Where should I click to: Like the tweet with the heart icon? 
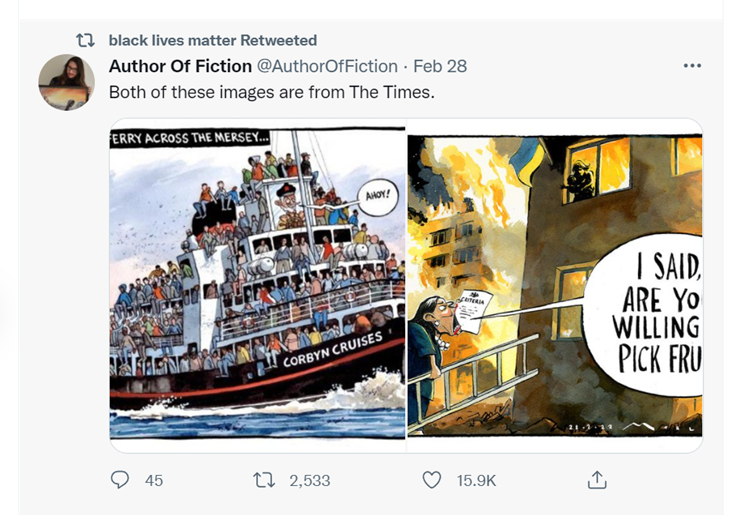[x=432, y=480]
